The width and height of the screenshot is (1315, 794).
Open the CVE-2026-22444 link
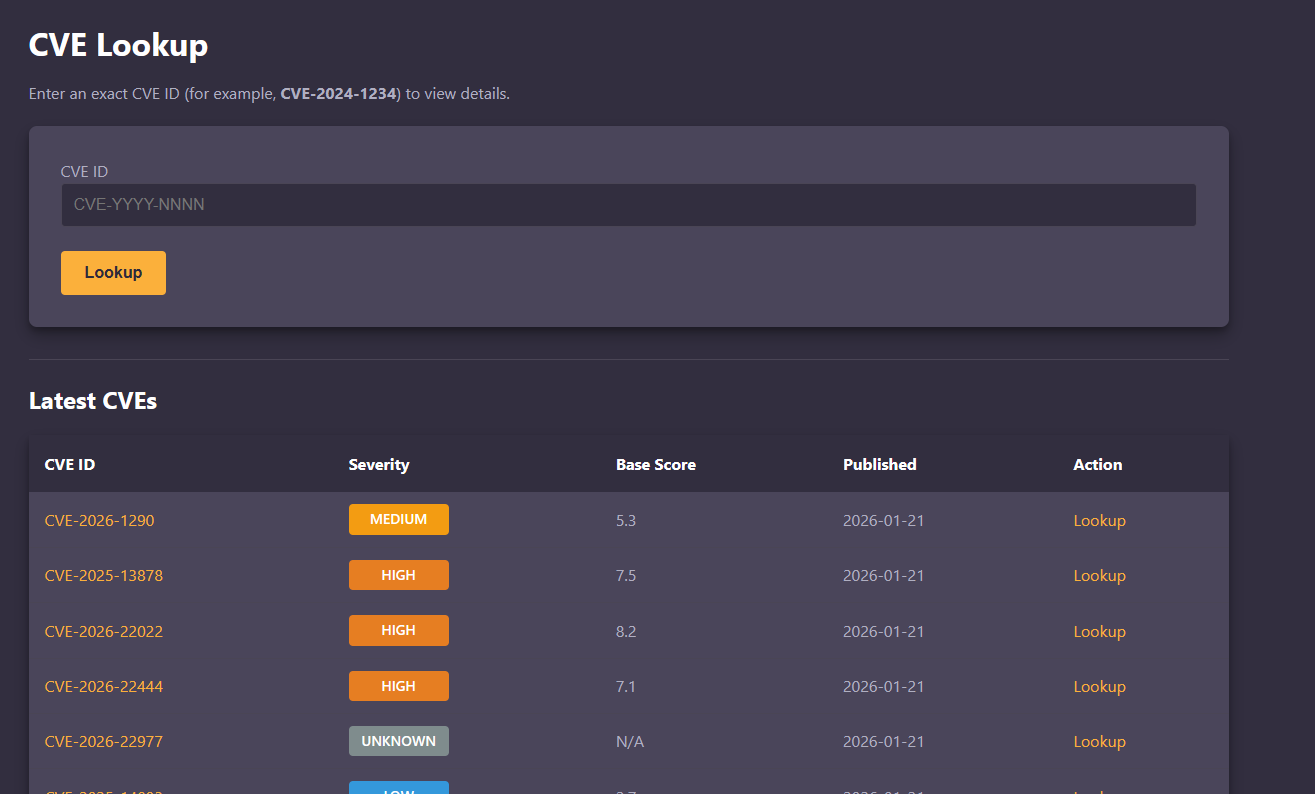[103, 687]
